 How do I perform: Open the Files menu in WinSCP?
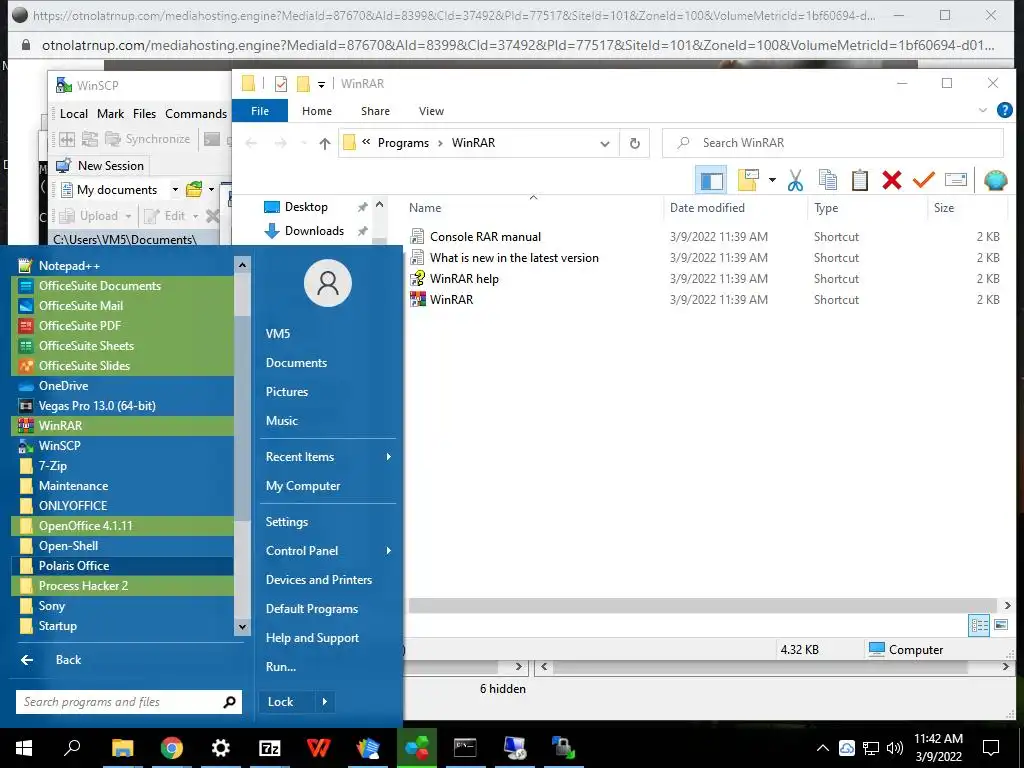(144, 114)
